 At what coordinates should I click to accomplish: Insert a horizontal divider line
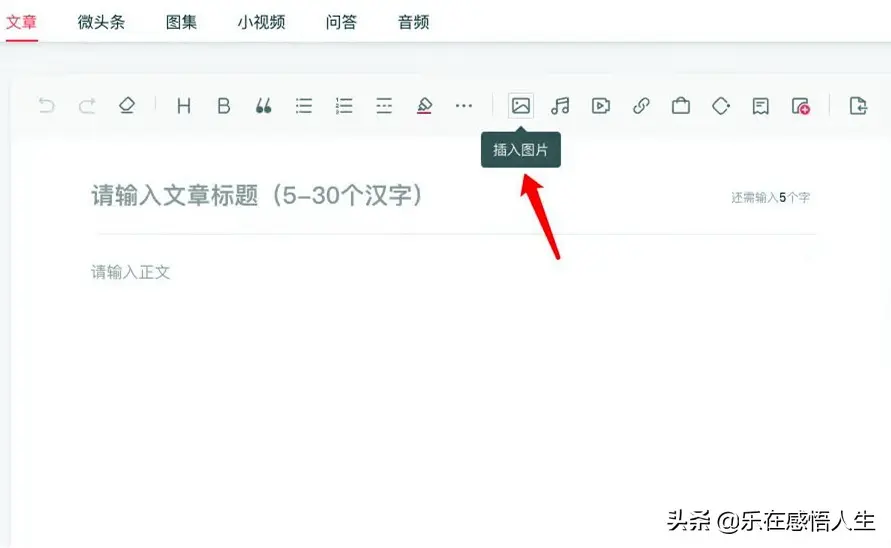pyautogui.click(x=384, y=106)
